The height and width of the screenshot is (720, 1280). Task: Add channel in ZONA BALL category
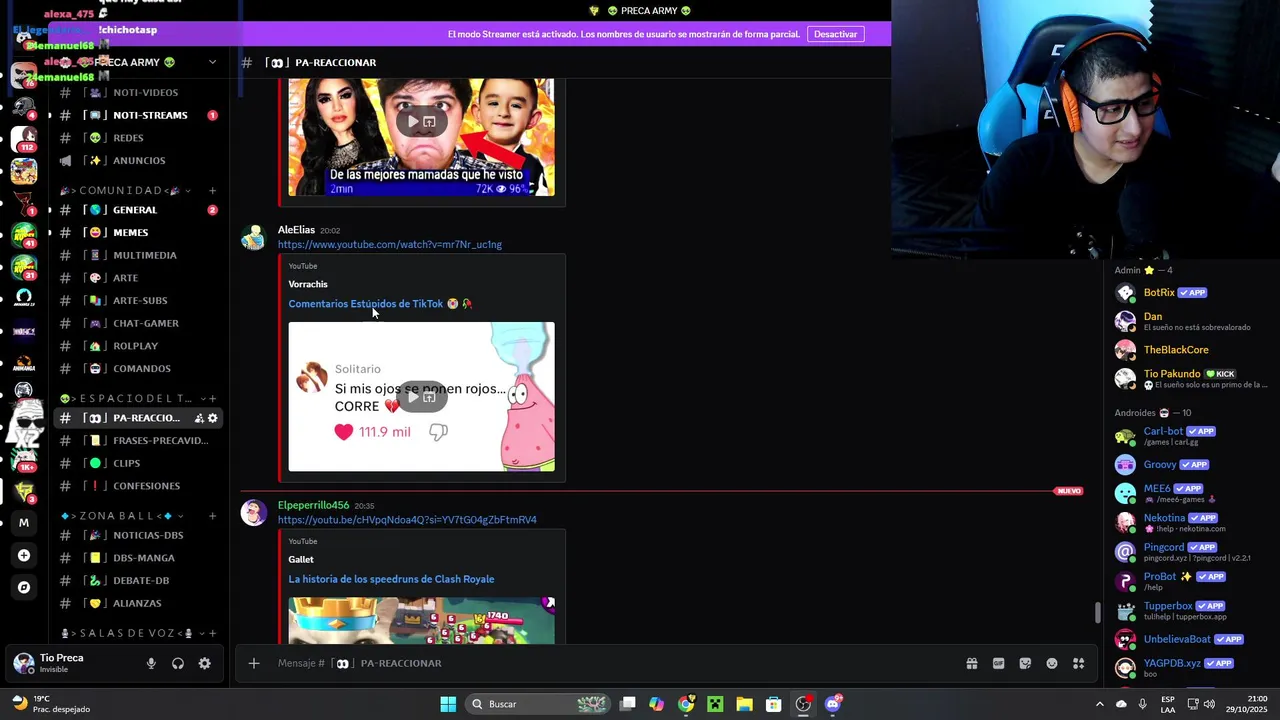212,516
